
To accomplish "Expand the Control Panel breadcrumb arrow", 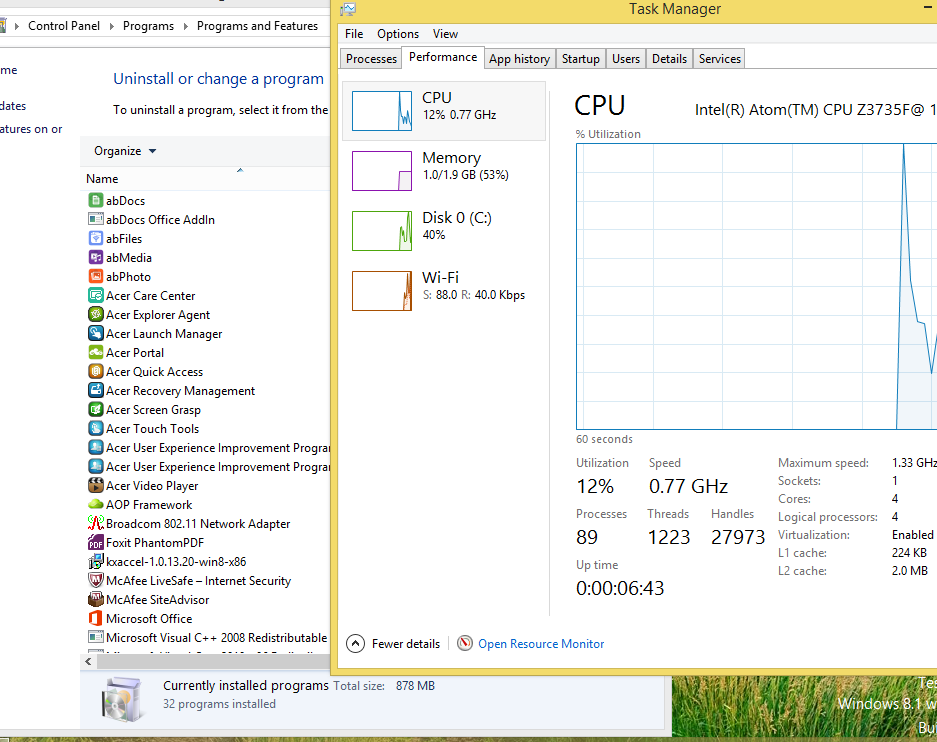I will [112, 26].
